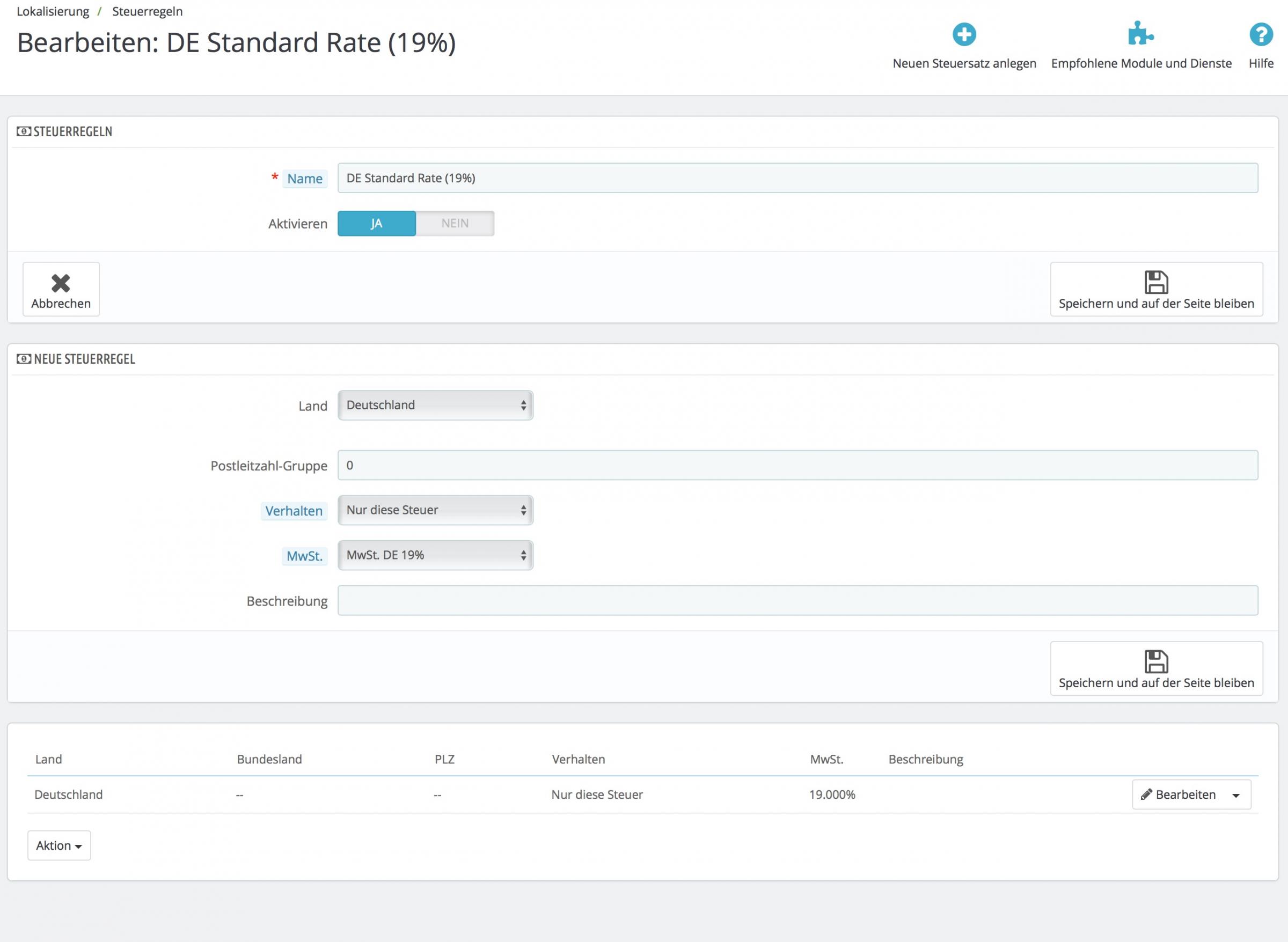Image resolution: width=1288 pixels, height=942 pixels.
Task: Click the X icon for Abbrechen
Action: (61, 283)
